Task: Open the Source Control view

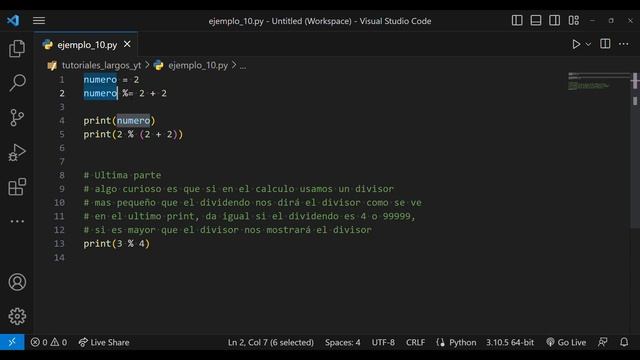Action: (17, 118)
